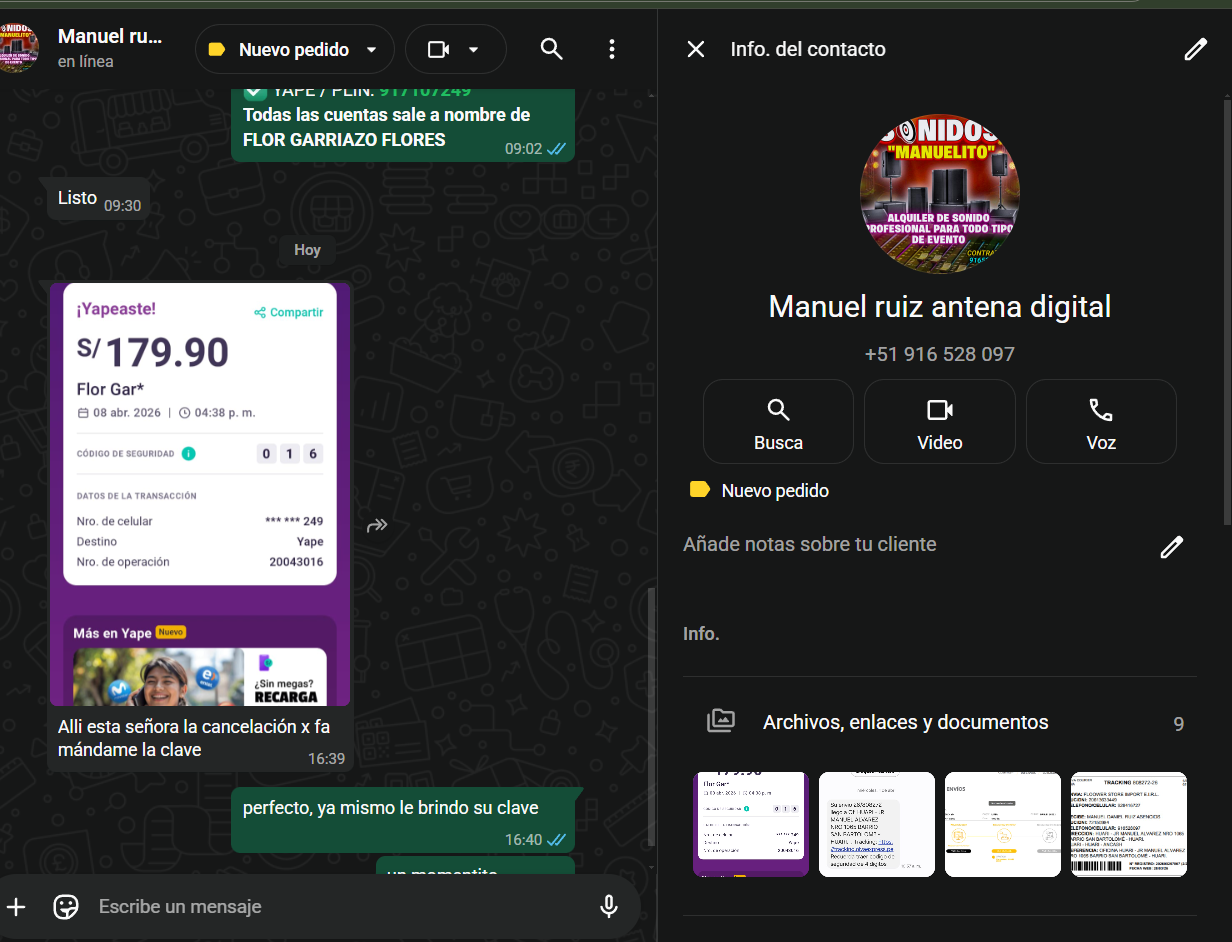Screen dimensions: 1232x942
Task: Edit contact with top pencil icon
Action: (x=1195, y=50)
